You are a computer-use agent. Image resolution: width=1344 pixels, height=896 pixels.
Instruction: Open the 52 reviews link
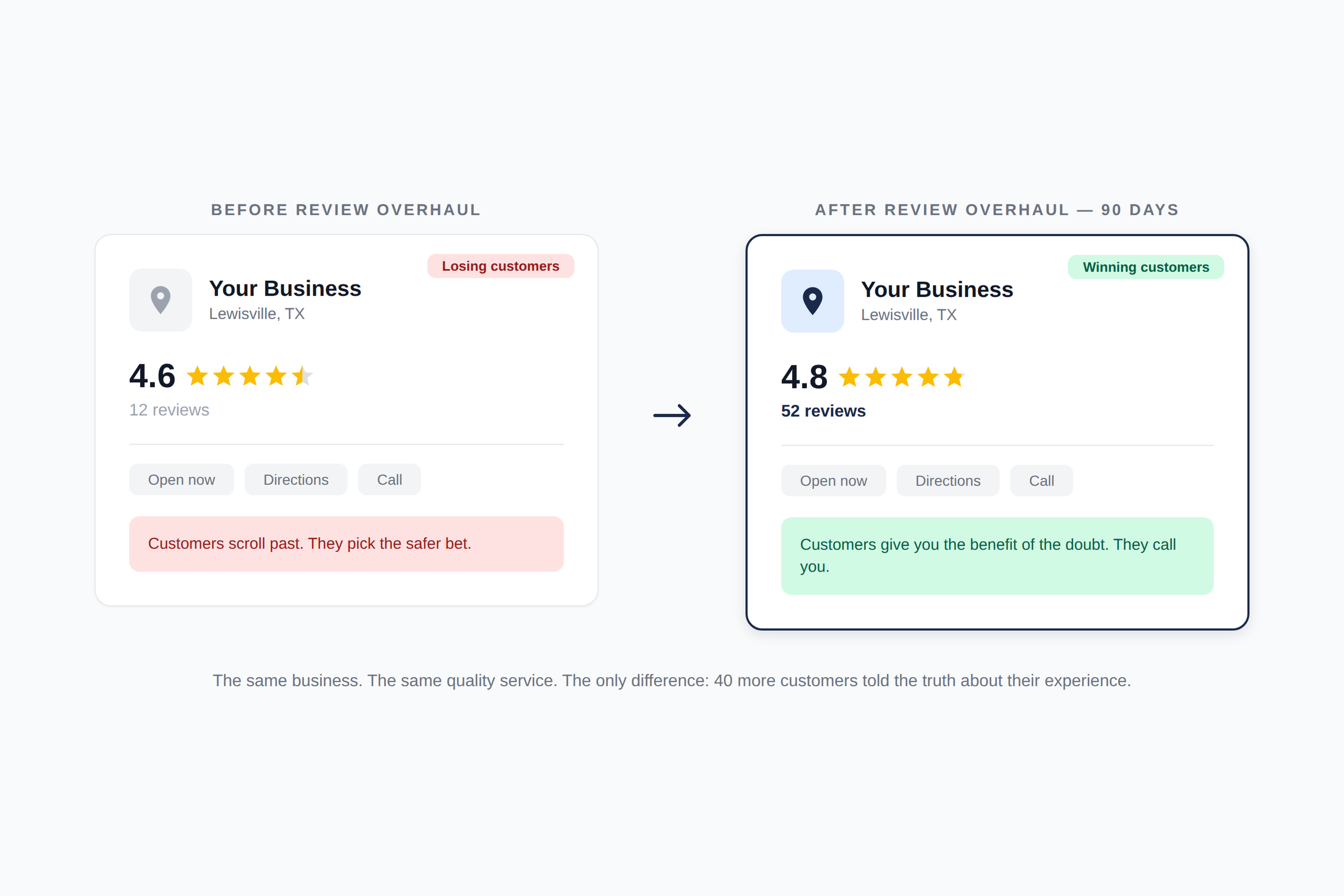(x=823, y=412)
